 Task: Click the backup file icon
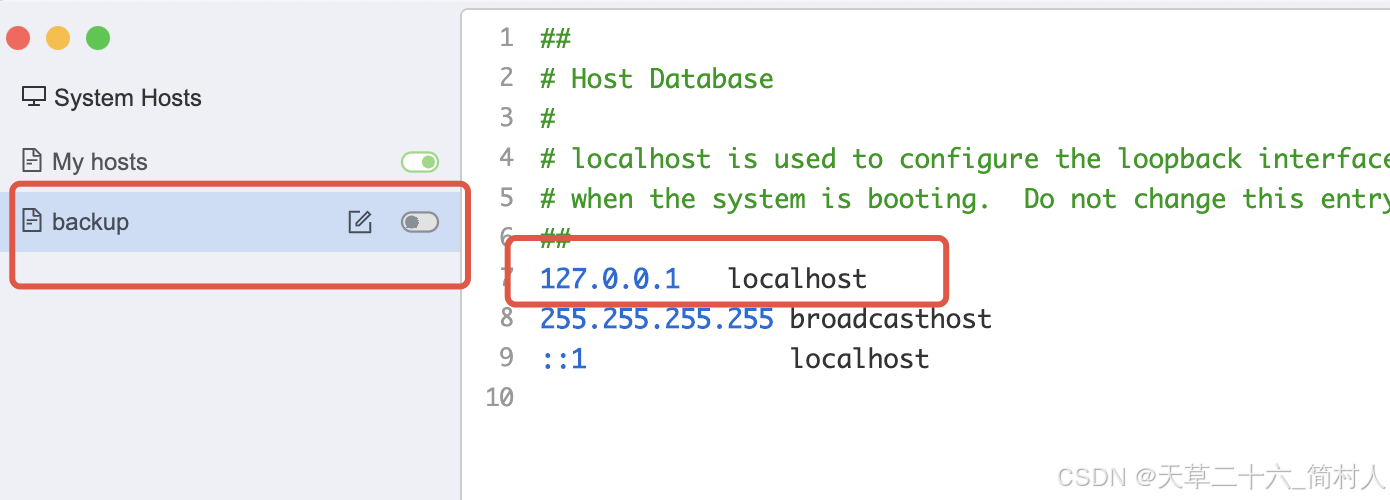click(33, 221)
